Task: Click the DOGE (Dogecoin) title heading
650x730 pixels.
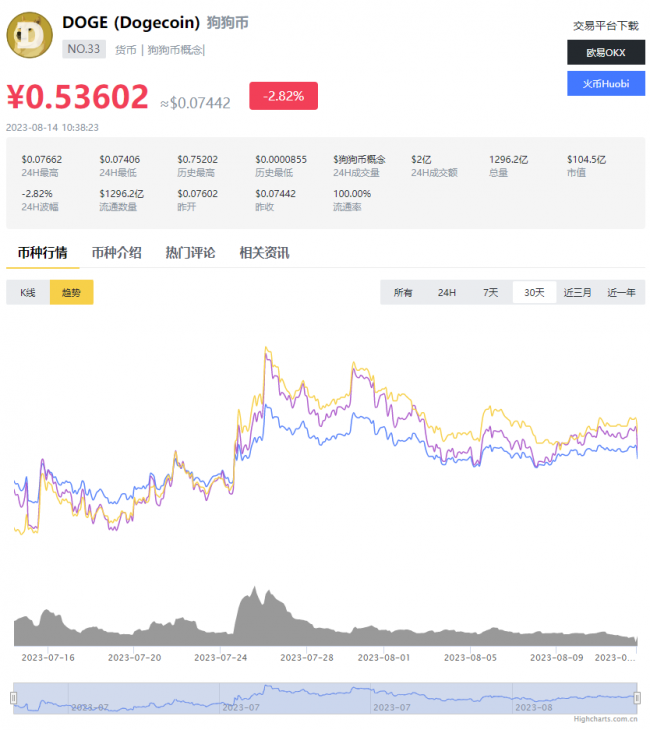Action: tap(131, 22)
